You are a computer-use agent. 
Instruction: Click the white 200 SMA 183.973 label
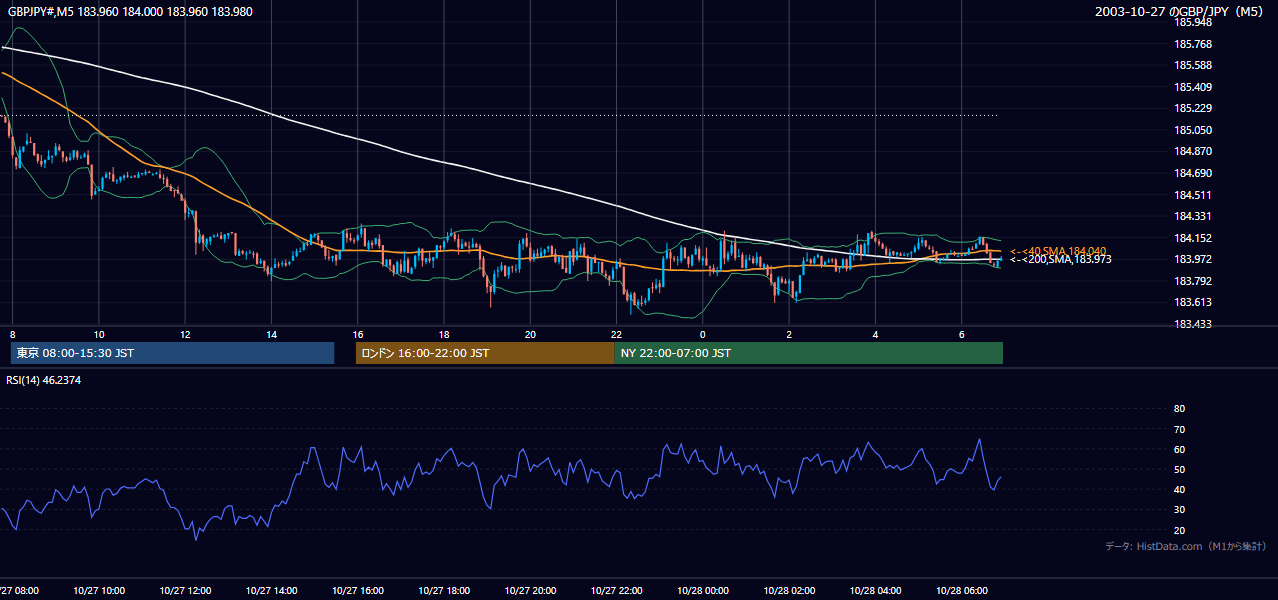[x=1060, y=260]
